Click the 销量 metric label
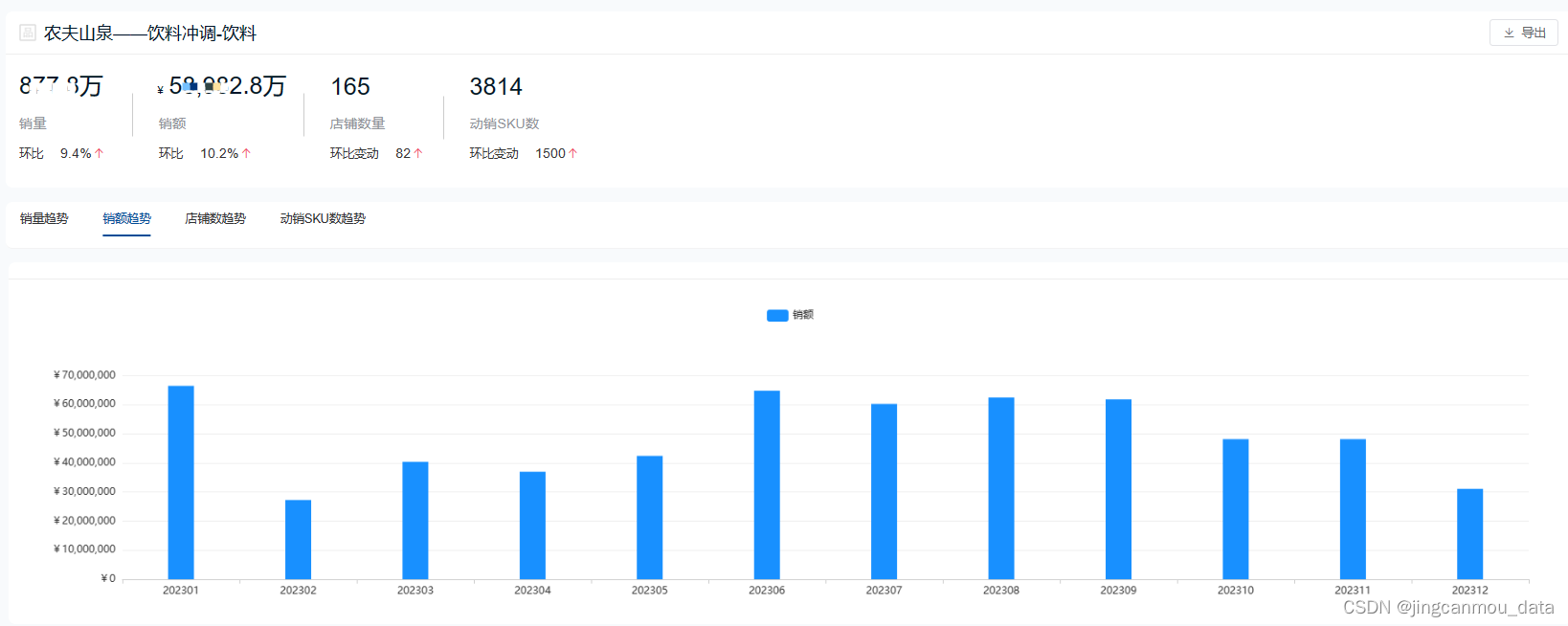The width and height of the screenshot is (1568, 626). (33, 123)
